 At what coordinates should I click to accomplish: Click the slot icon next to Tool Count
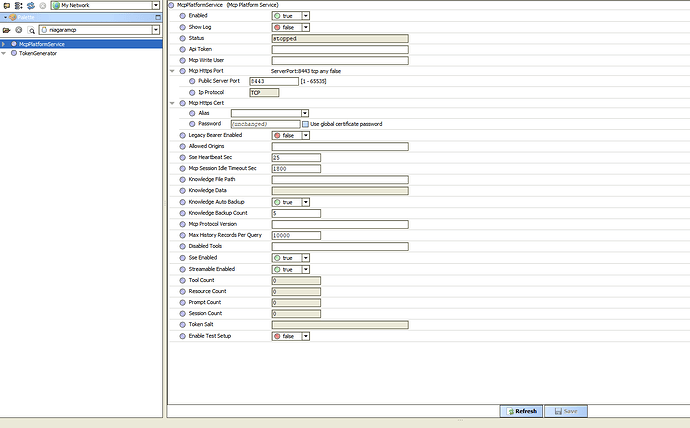tap(183, 280)
